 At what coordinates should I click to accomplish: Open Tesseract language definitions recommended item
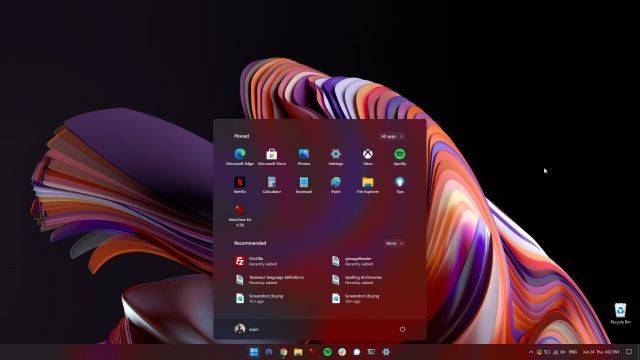(269, 280)
